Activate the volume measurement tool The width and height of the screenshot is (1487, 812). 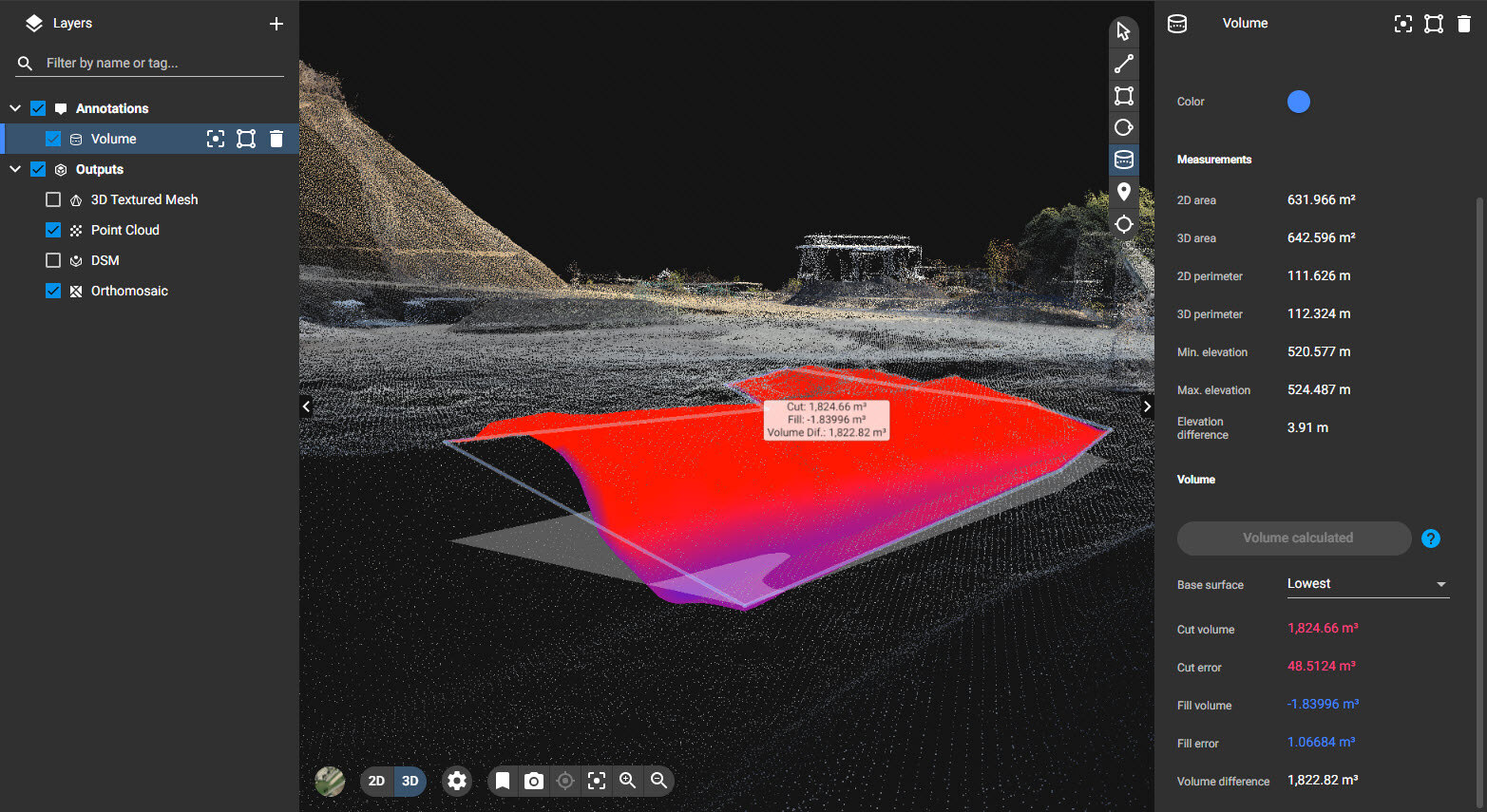tap(1124, 160)
